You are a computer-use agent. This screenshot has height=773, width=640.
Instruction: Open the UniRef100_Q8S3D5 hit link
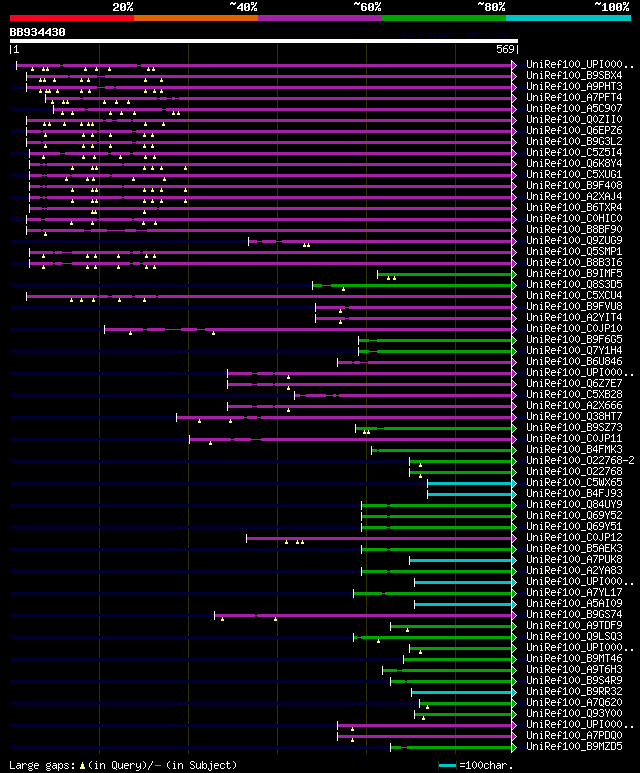pos(574,284)
